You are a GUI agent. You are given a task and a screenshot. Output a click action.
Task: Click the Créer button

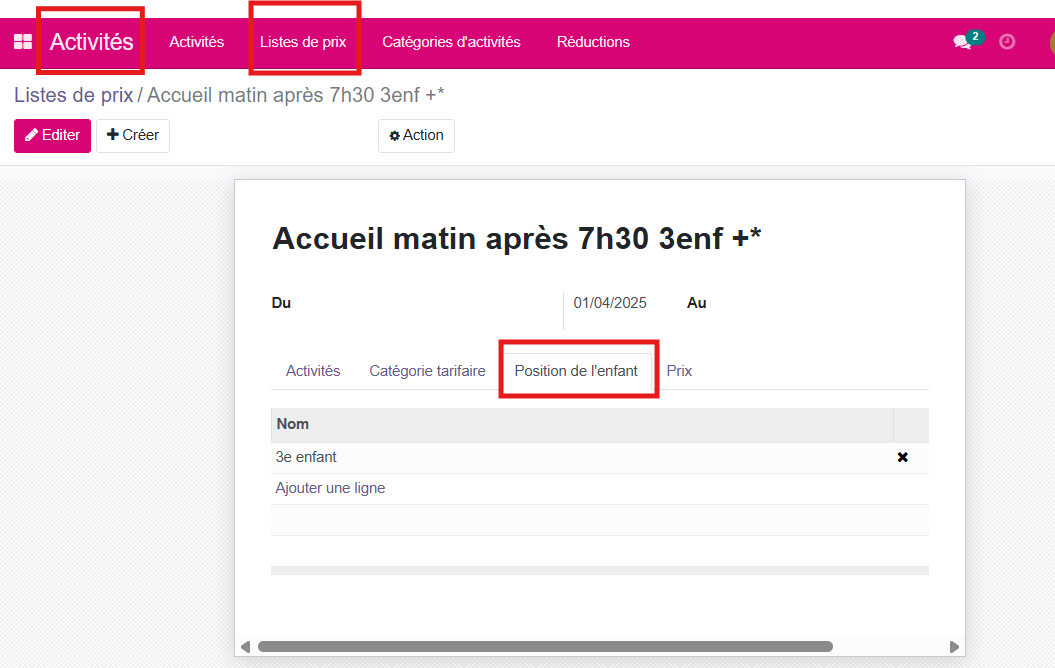click(x=133, y=135)
